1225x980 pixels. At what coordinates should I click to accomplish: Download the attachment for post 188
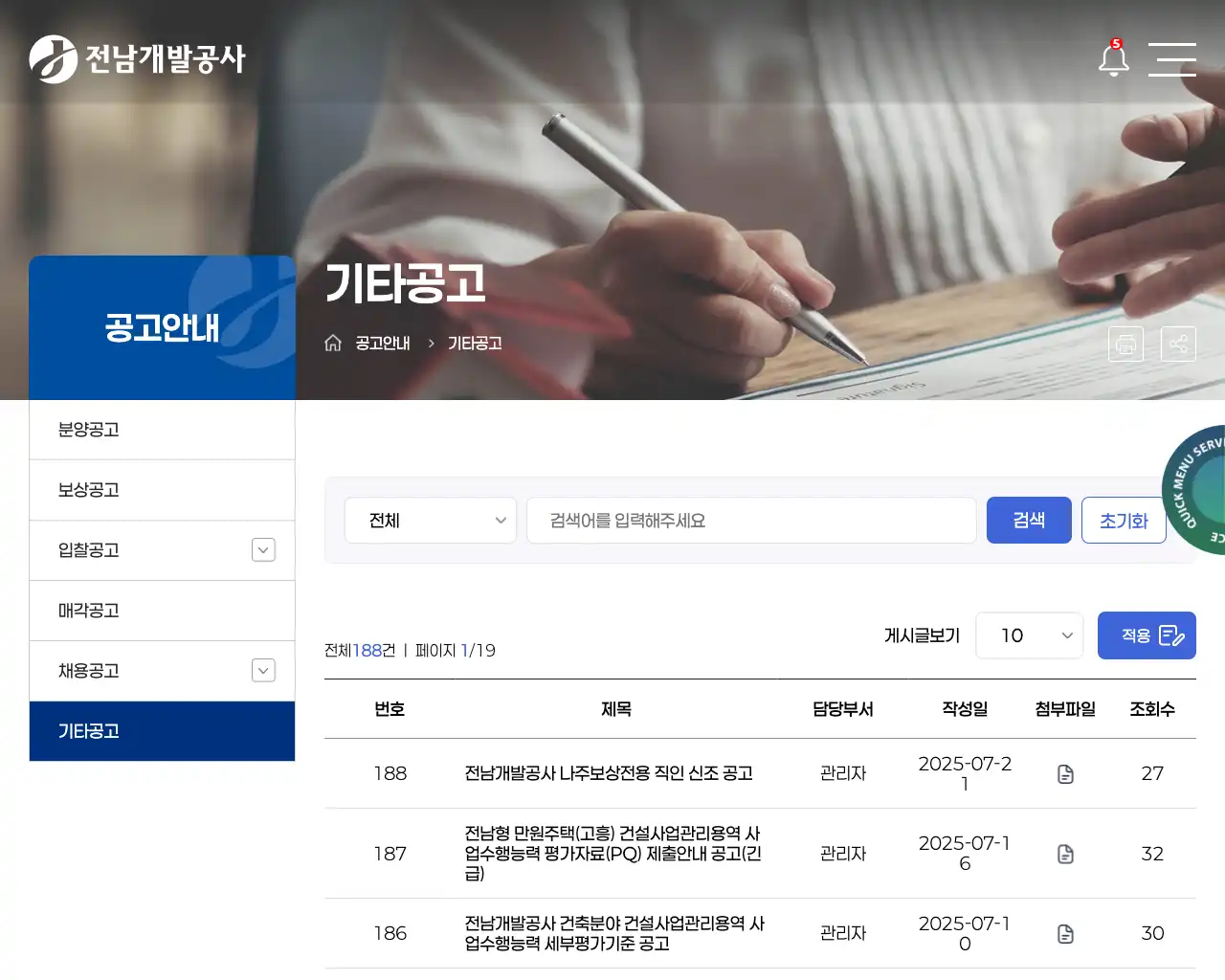tap(1065, 773)
